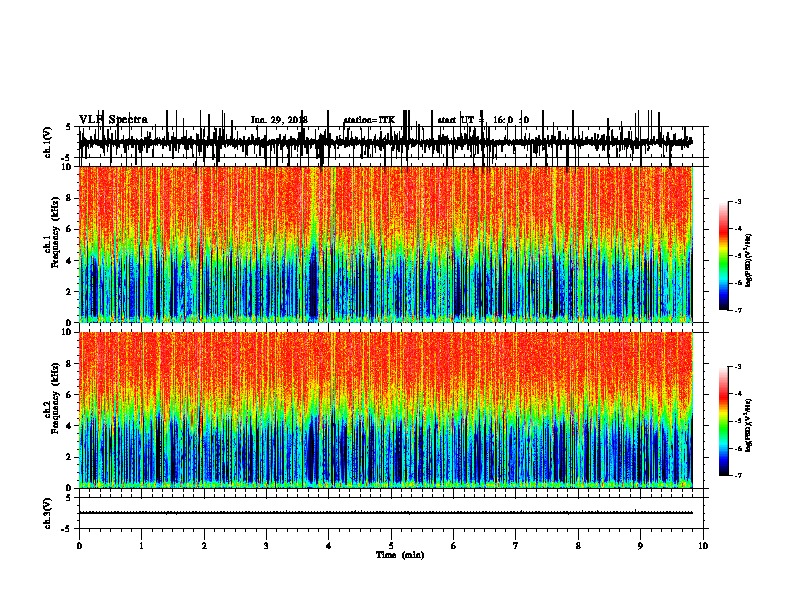Click the "-7" value on ch.2 color bar
Screen dimensions: 792x612
click(738, 476)
